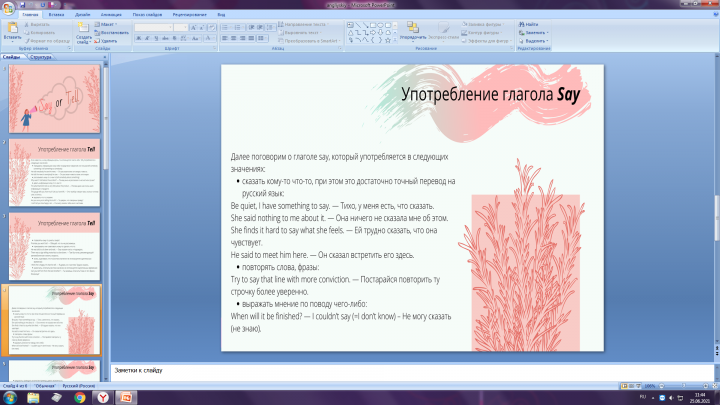The height and width of the screenshot is (405, 720).
Task: Click the Вставить paste icon
Action: (x=12, y=28)
